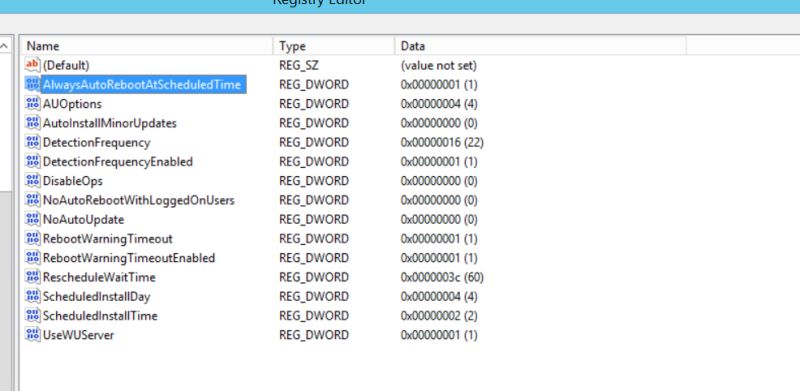
Task: Click the 0x00000001 (1) data of UseWUServer
Action: [x=439, y=335]
